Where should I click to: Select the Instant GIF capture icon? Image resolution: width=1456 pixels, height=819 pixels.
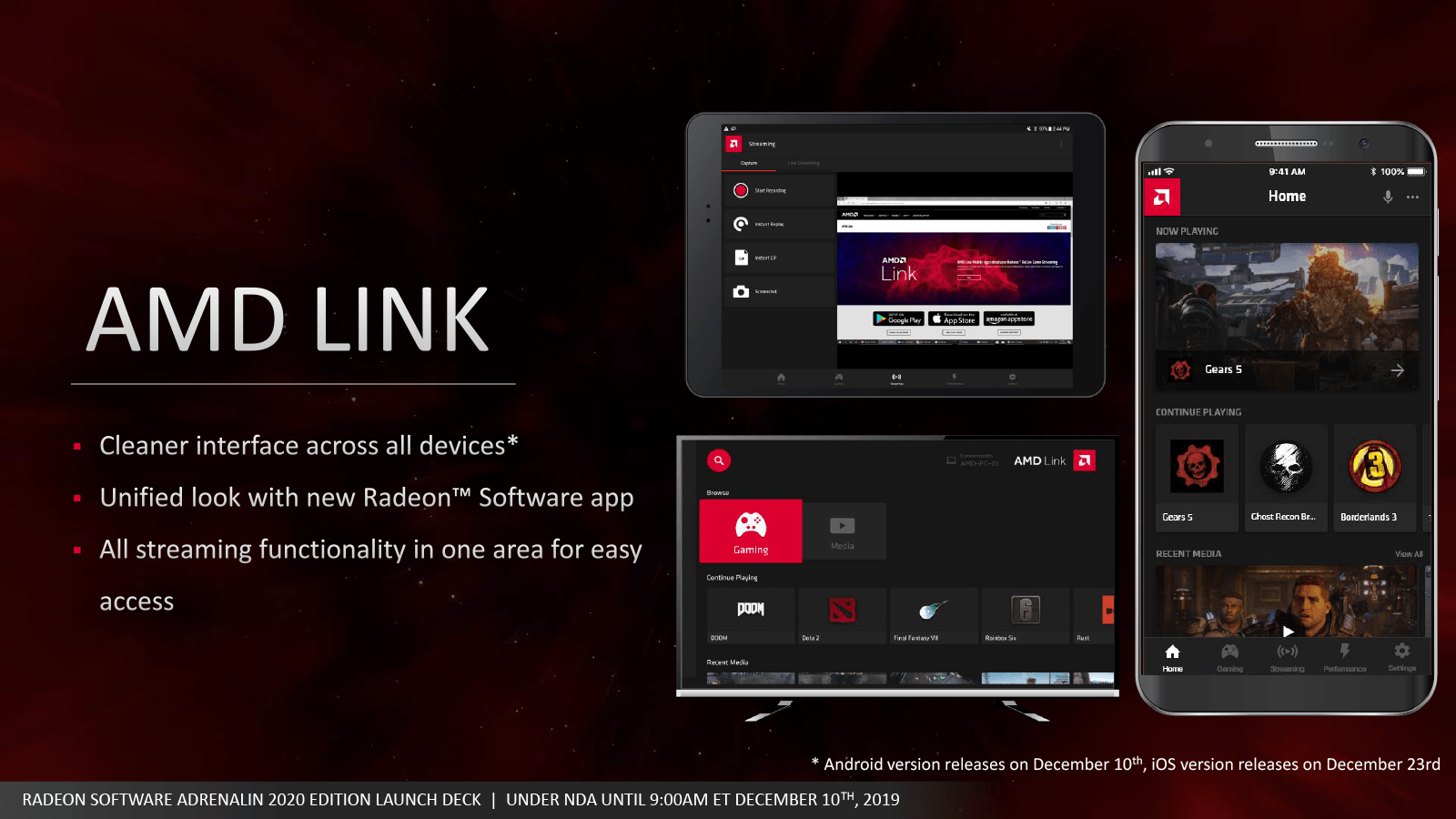[741, 258]
